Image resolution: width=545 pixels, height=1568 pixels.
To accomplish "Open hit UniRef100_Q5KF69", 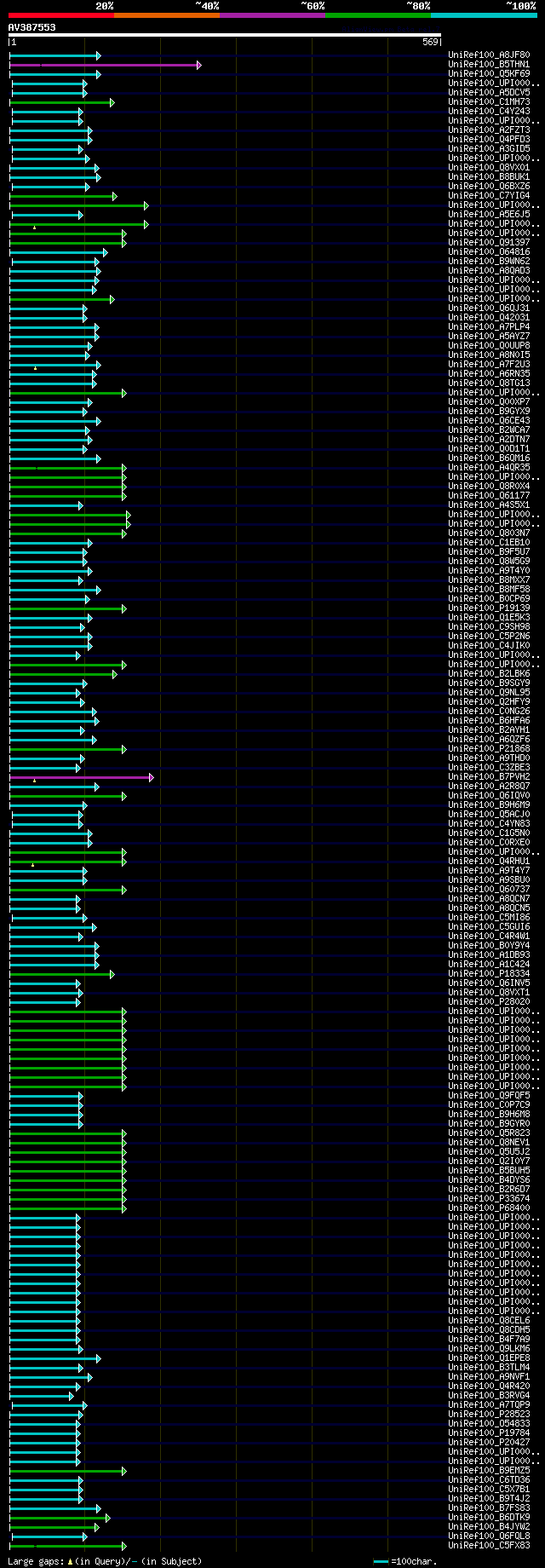I will tap(489, 74).
